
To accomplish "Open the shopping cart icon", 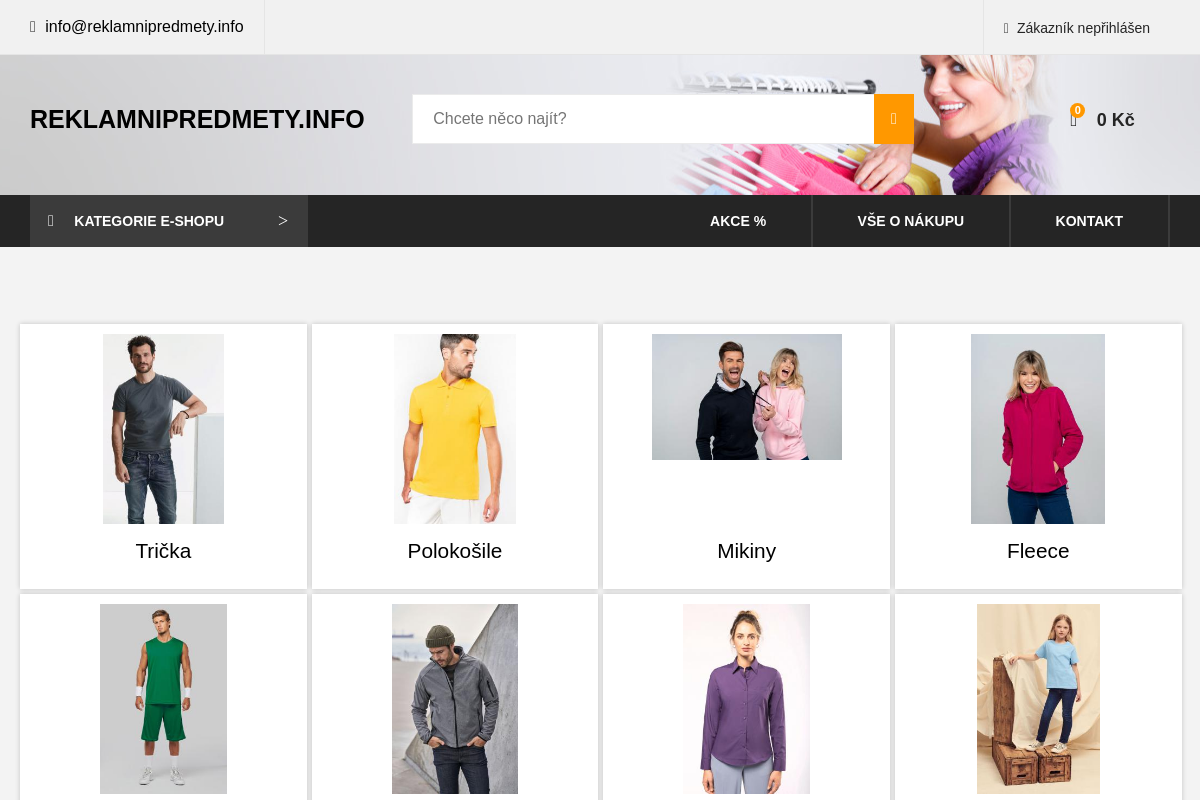I will click(x=1074, y=120).
